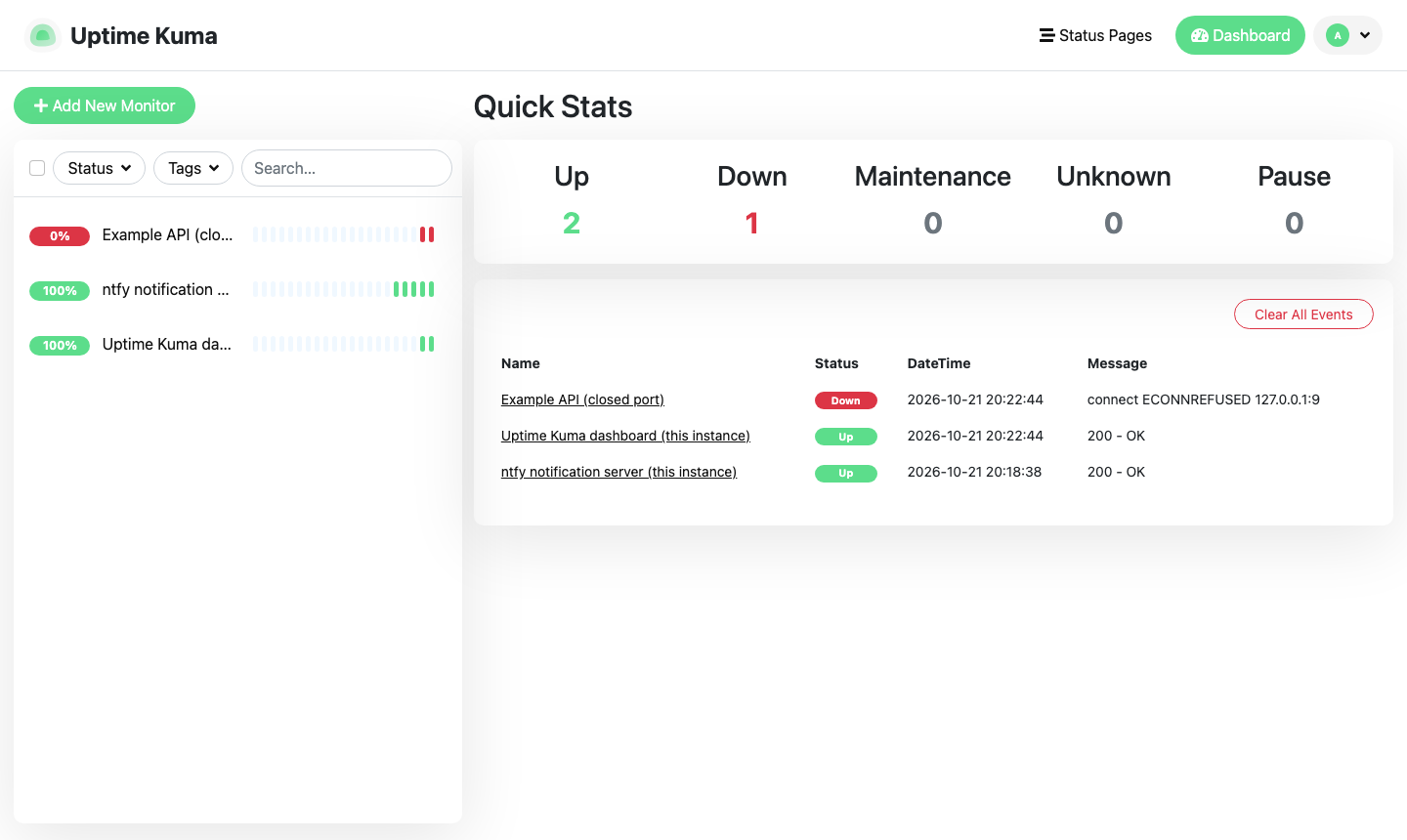Click Add New Monitor button

pos(105,105)
